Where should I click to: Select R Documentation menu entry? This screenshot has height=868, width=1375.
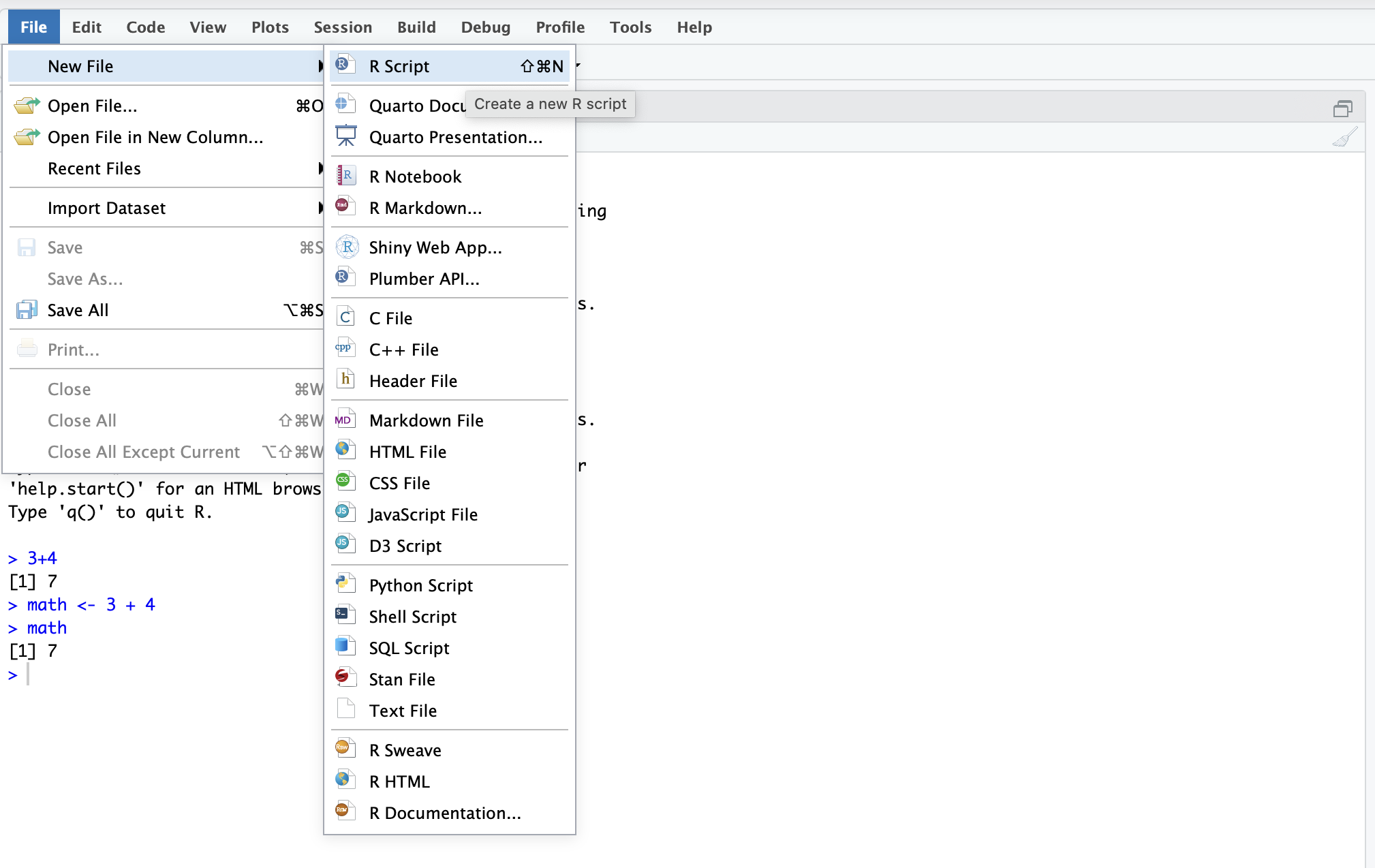(450, 812)
